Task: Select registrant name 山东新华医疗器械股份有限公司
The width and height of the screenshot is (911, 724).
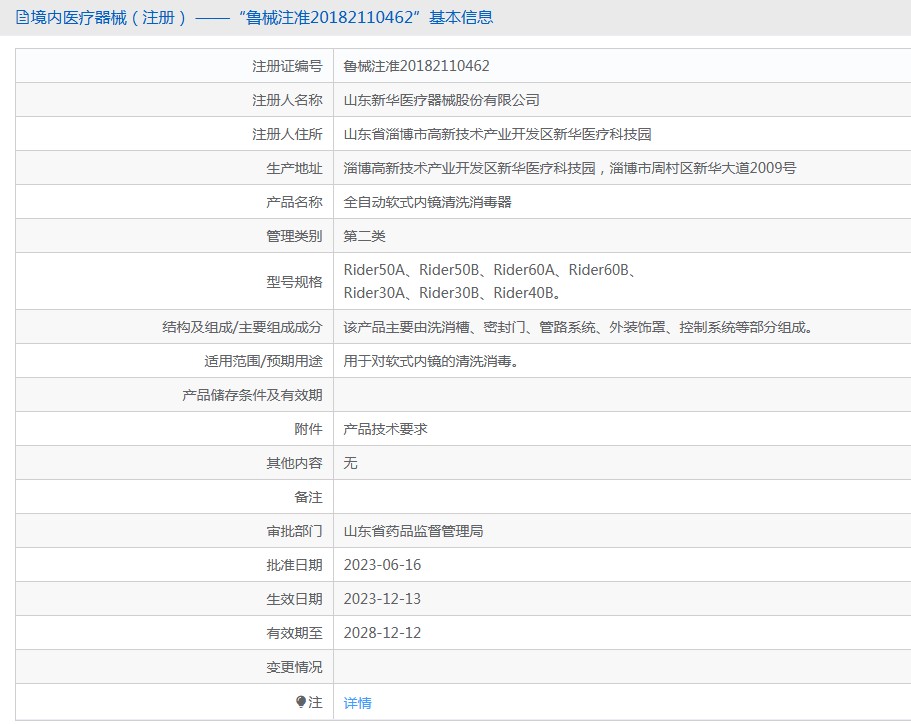Action: click(x=441, y=100)
